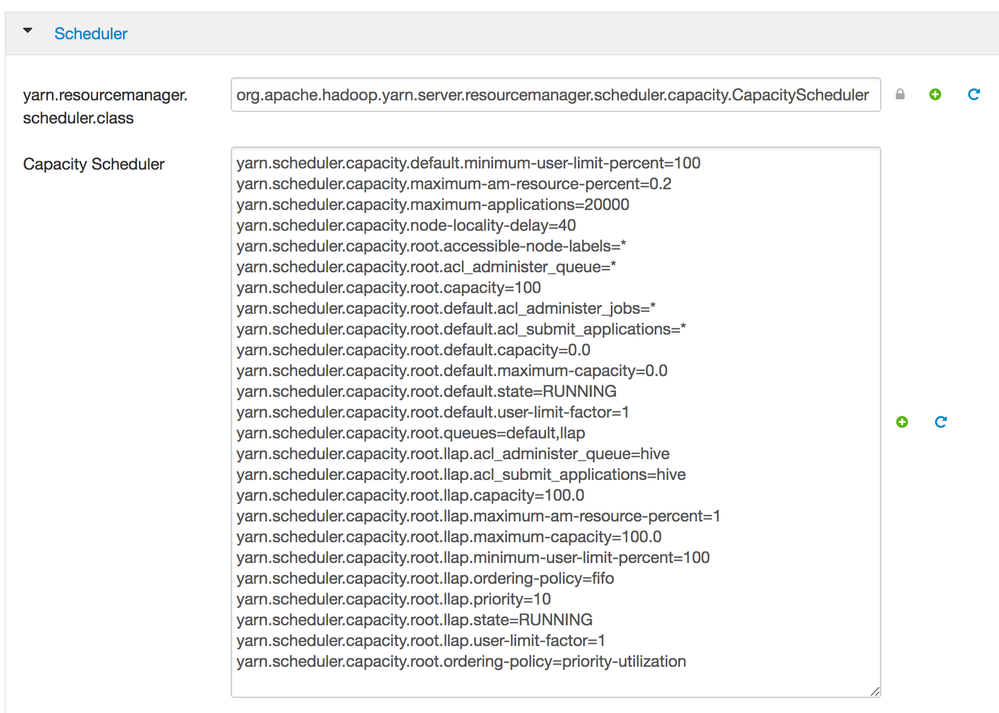The height and width of the screenshot is (713, 999).
Task: Click the line 'yarn.scheduler.capacity.root.llap.user-limit-factor=1'
Action: (420, 640)
